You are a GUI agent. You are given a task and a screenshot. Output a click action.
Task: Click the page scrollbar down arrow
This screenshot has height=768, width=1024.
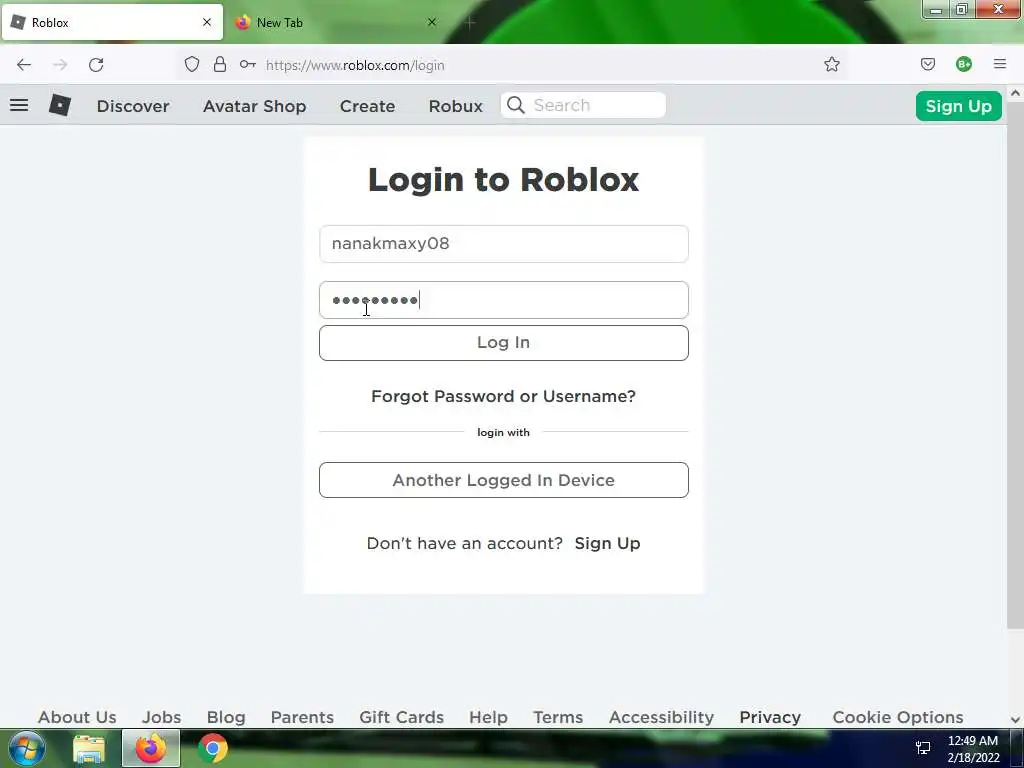point(1015,720)
